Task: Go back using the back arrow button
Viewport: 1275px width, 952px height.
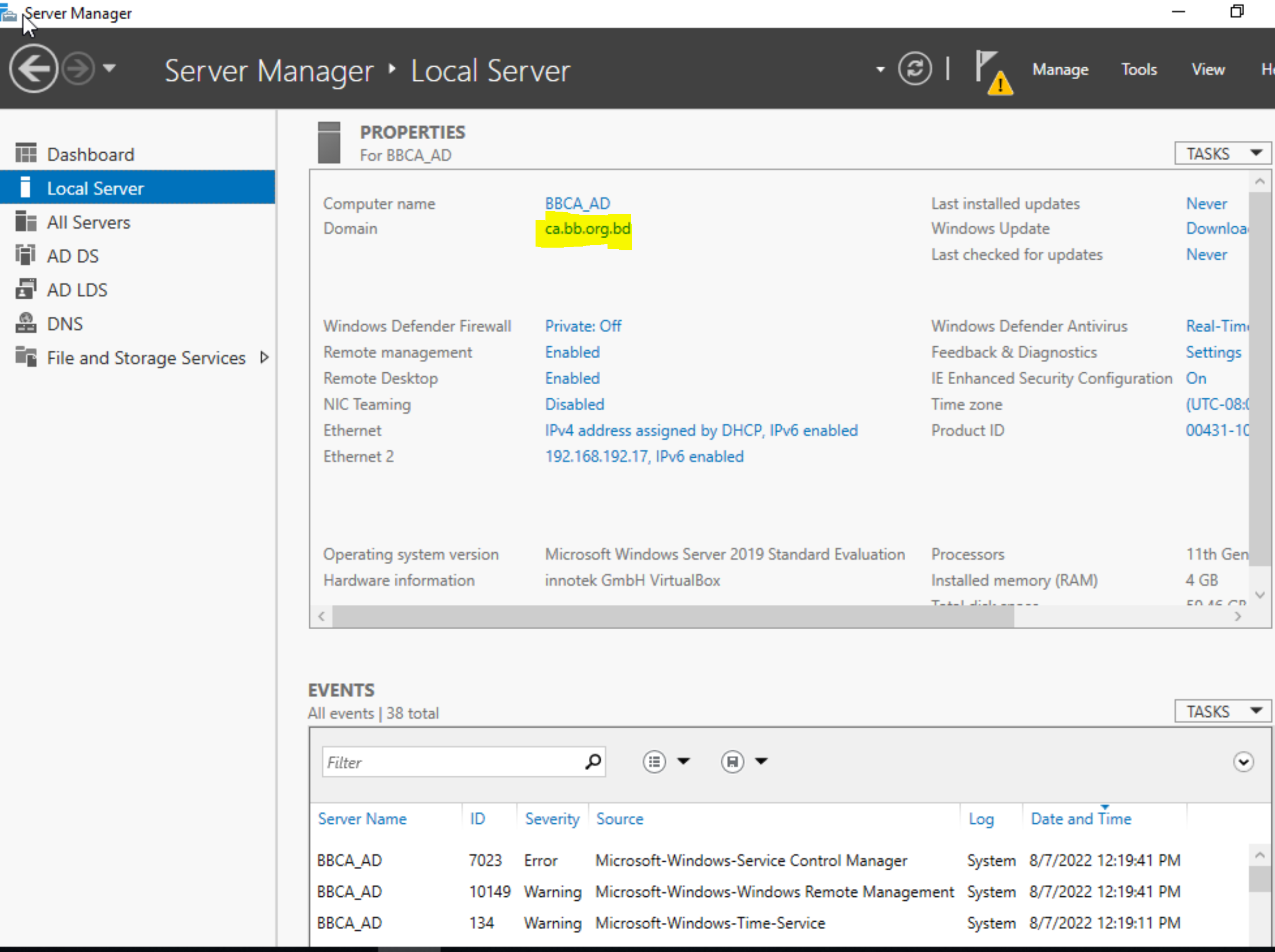Action: [x=33, y=69]
